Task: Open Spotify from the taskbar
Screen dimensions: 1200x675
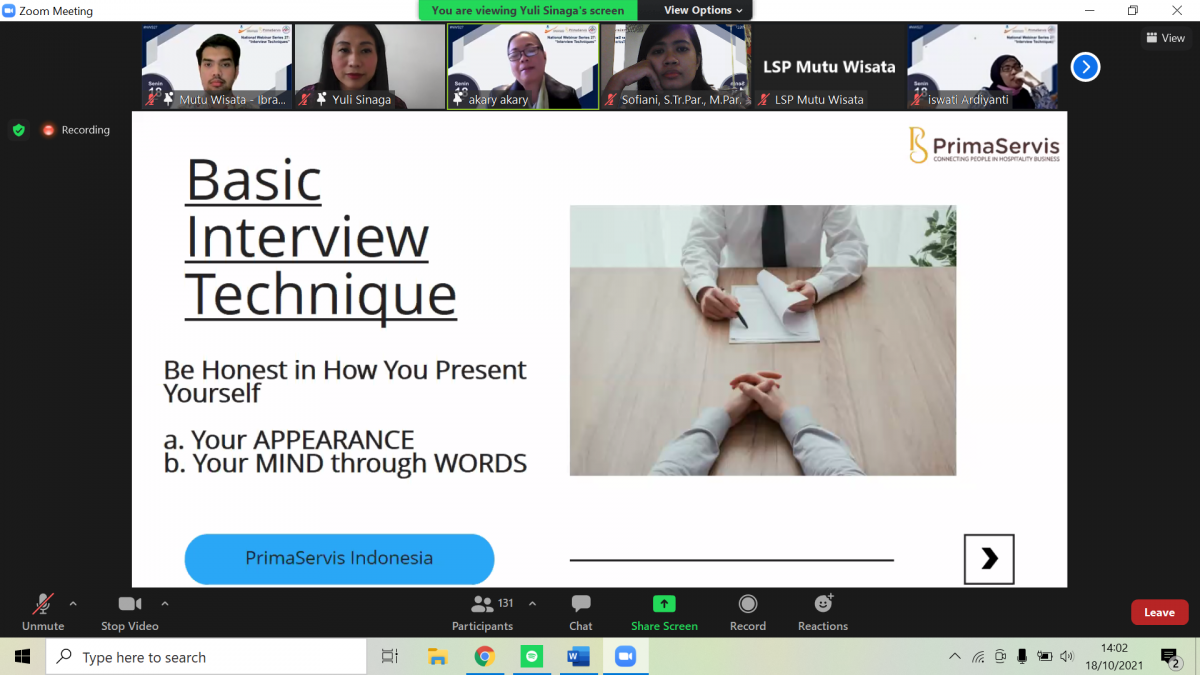Action: [532, 657]
